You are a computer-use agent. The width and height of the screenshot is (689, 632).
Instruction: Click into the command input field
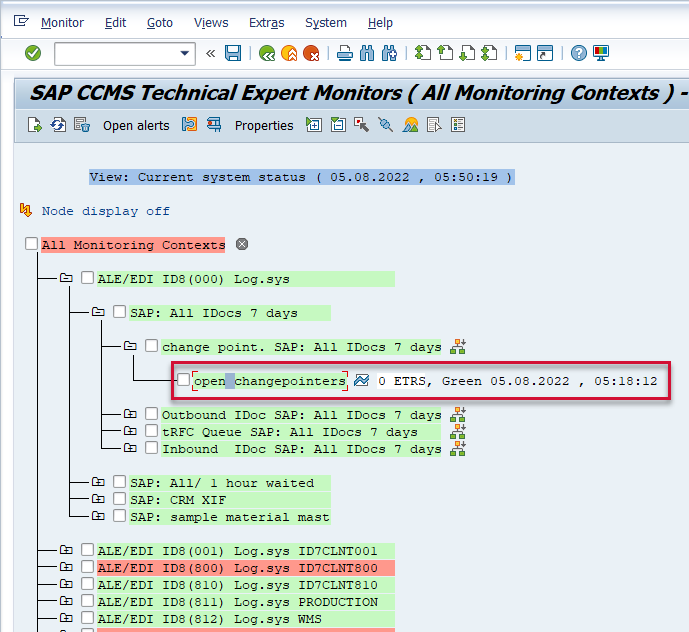point(115,53)
